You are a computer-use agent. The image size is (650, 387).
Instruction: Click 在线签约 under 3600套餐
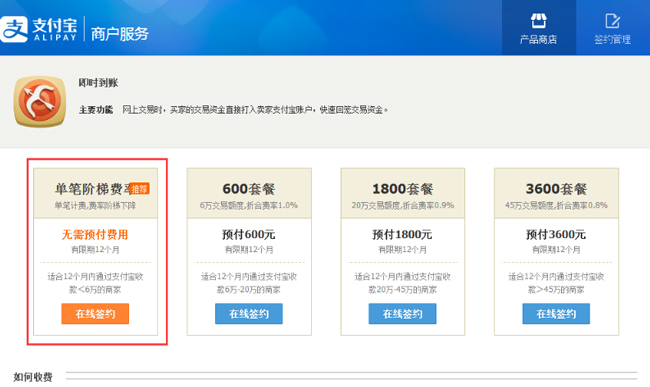pyautogui.click(x=556, y=314)
